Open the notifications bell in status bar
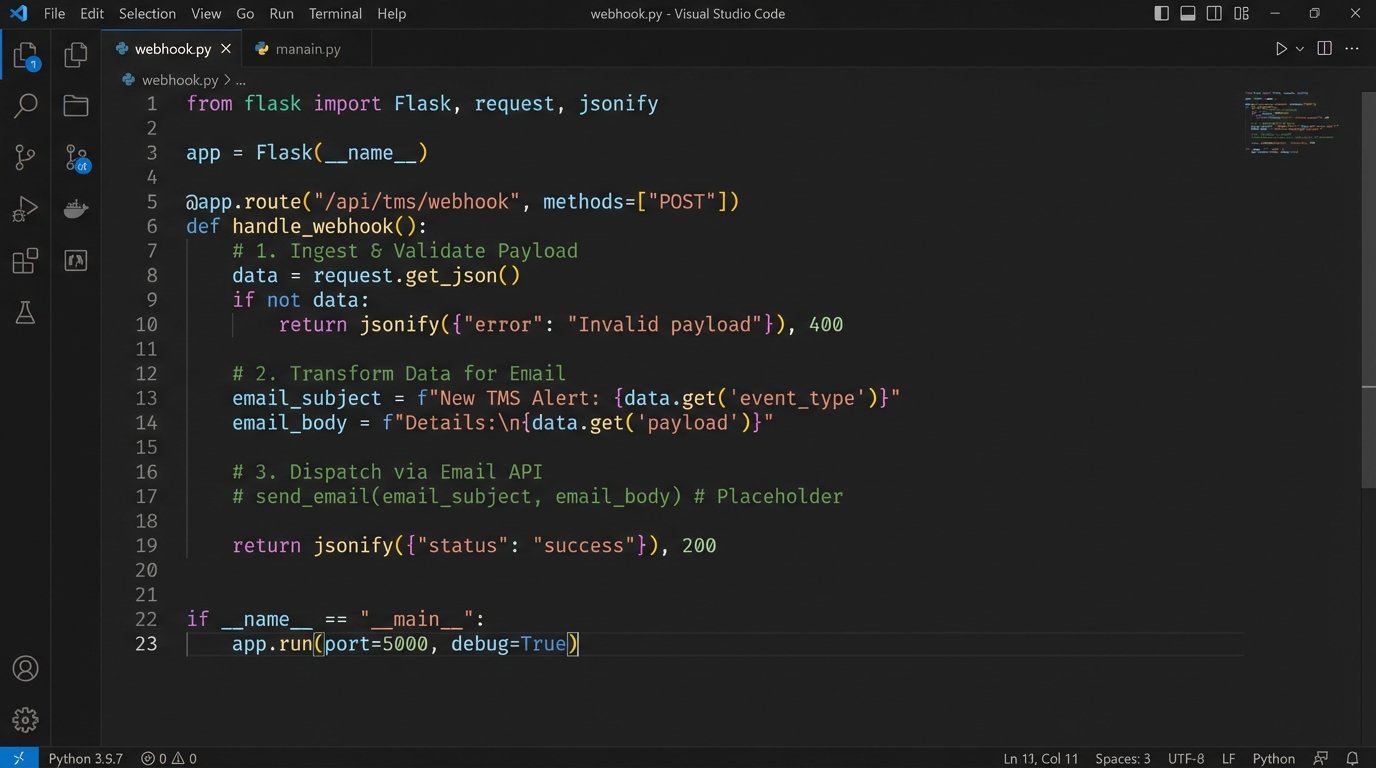The width and height of the screenshot is (1376, 768). (1352, 758)
